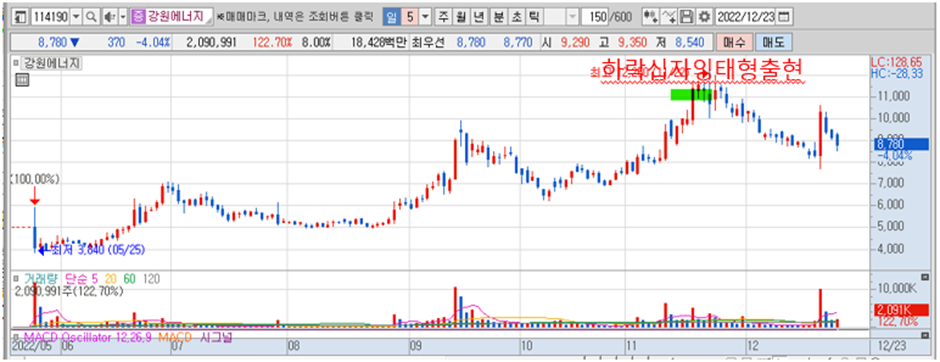Image resolution: width=940 pixels, height=362 pixels.
Task: Click the -4.04% change rate in info bar
Action: click(153, 43)
